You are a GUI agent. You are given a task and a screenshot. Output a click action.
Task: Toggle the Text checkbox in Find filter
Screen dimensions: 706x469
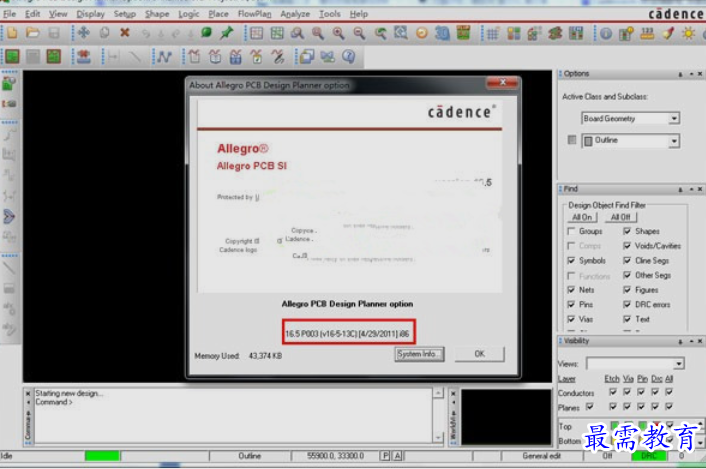(x=627, y=319)
